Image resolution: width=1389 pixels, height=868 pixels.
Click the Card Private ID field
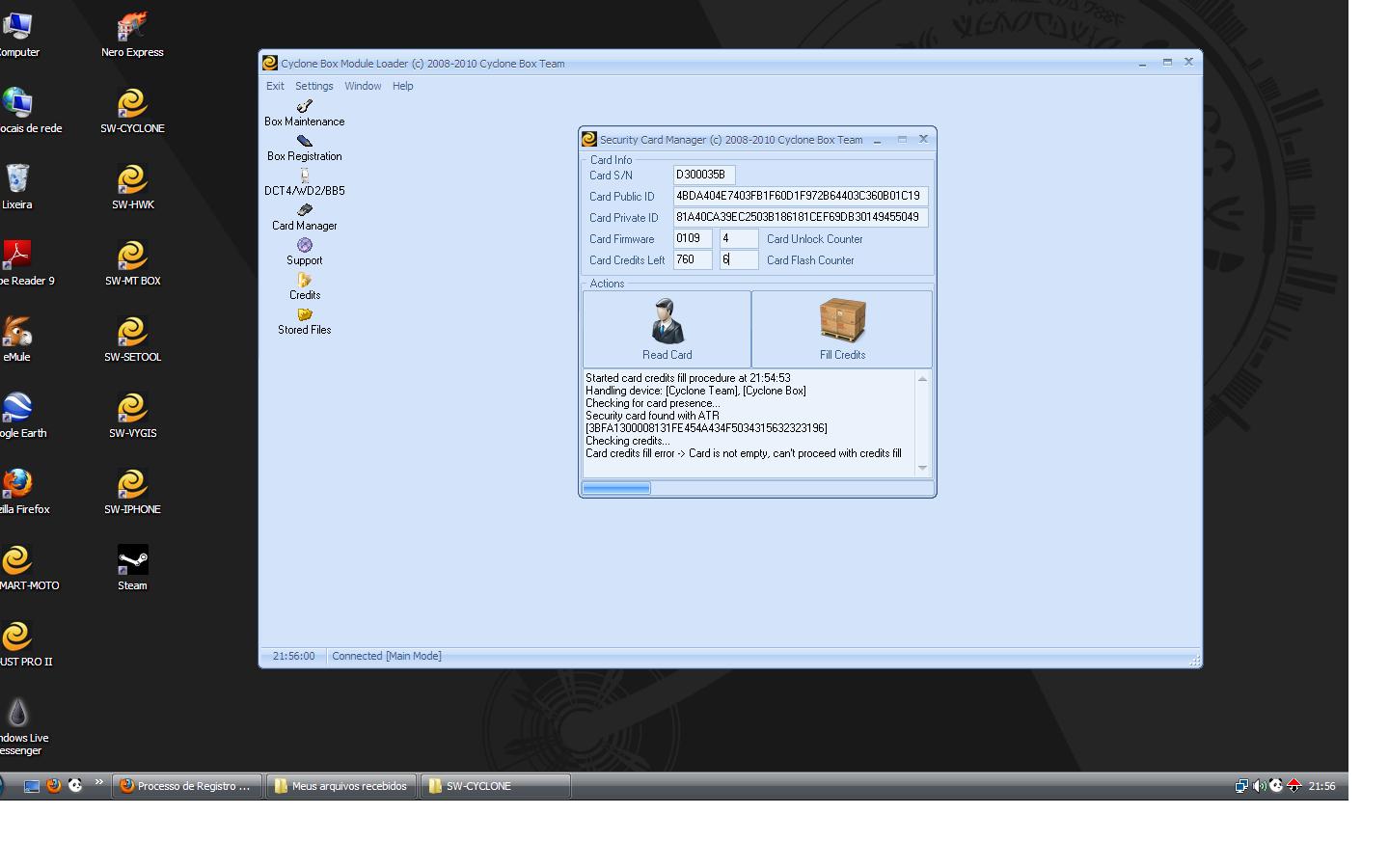coord(801,217)
